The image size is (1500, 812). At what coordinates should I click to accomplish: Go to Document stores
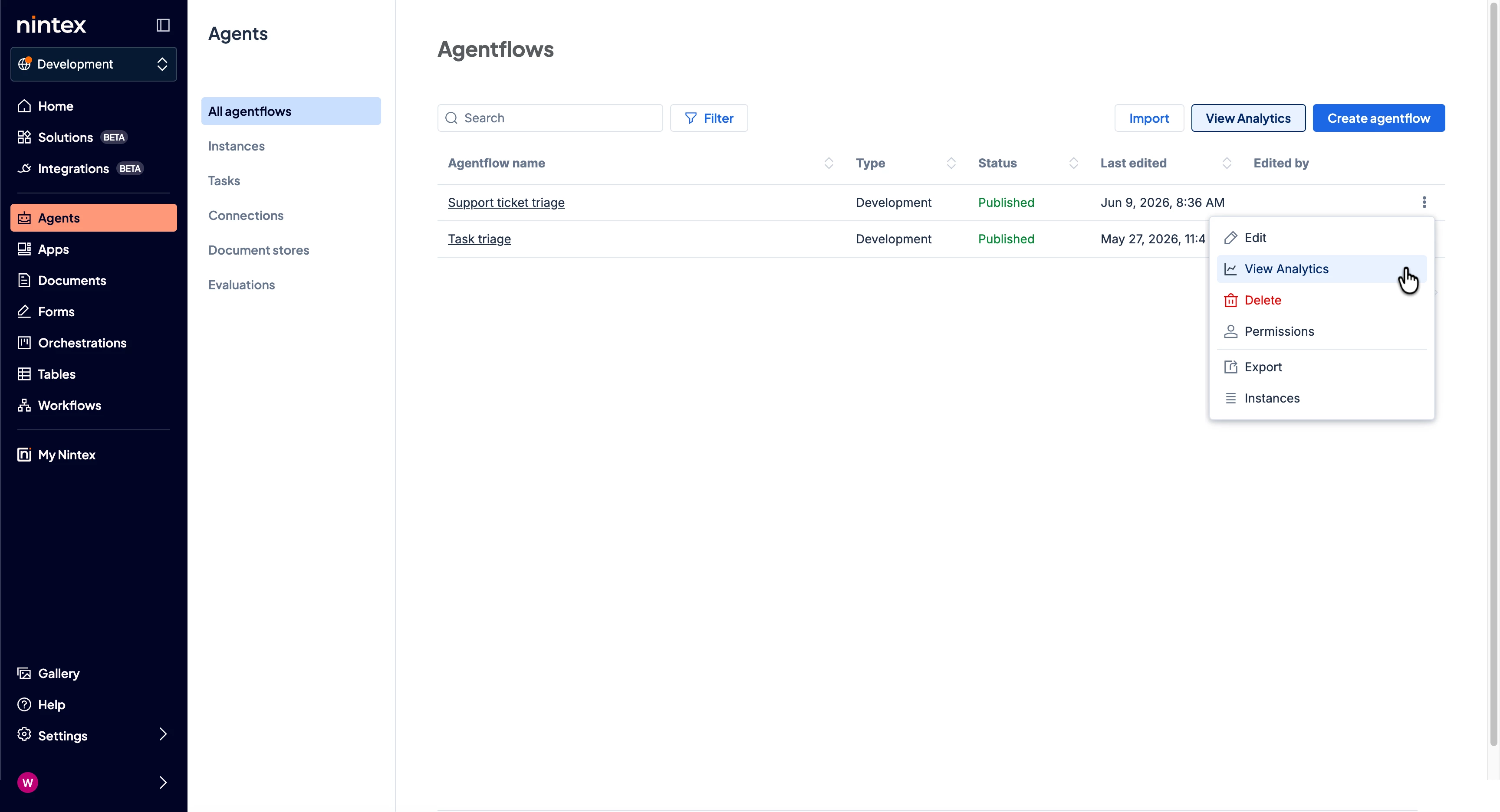pyautogui.click(x=291, y=250)
